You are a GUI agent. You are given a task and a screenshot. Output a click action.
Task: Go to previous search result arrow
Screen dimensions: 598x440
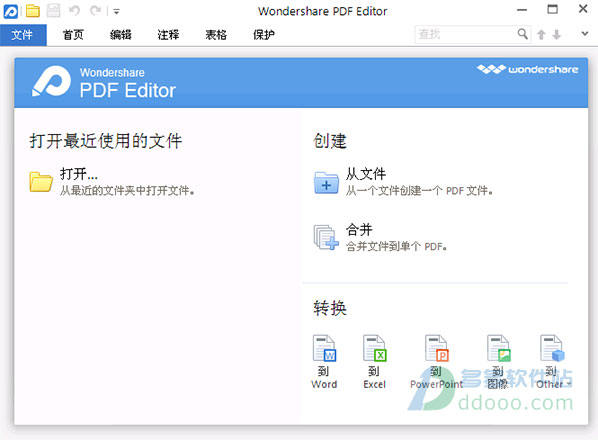coord(541,35)
